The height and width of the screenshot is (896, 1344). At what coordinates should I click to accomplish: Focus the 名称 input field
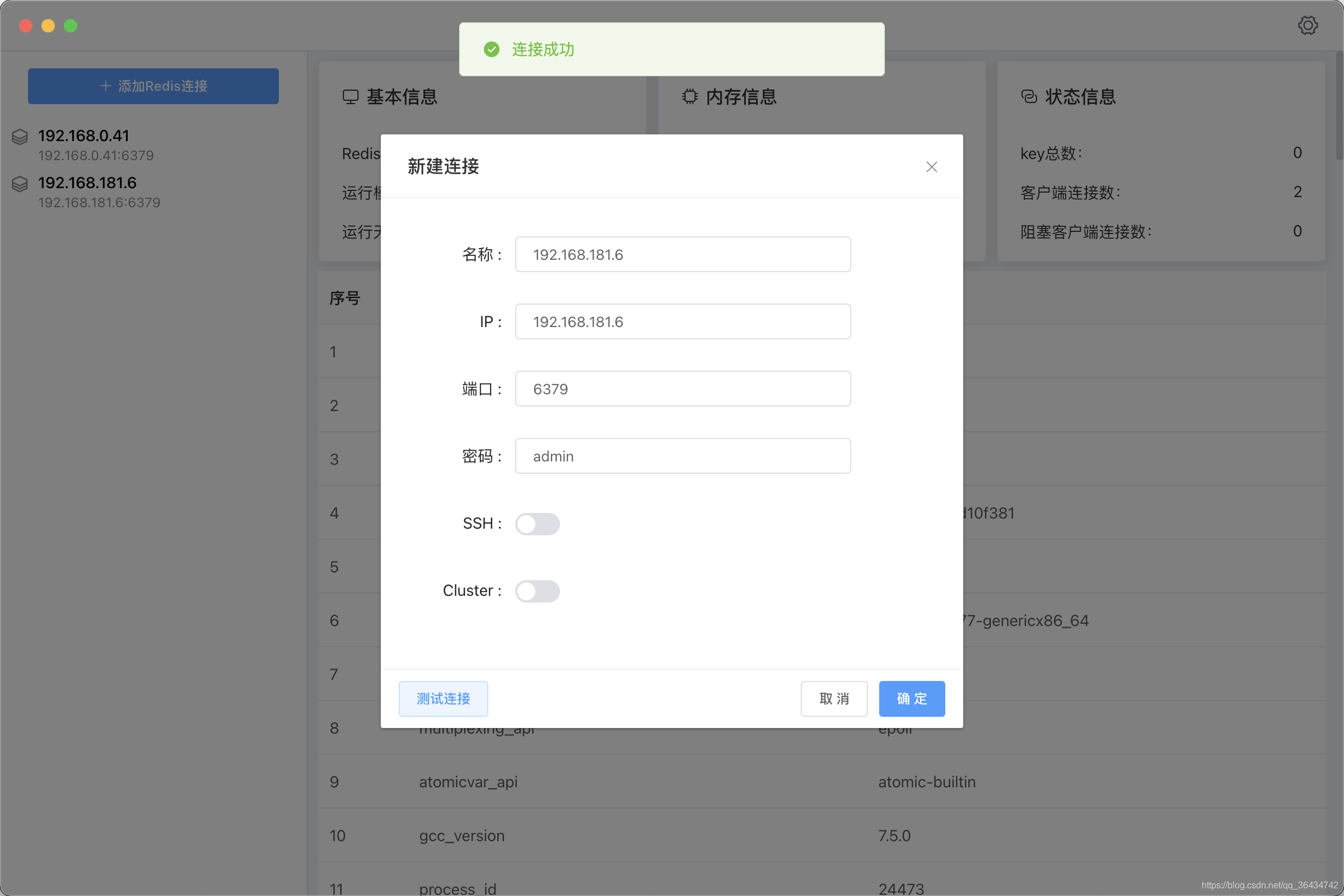tap(683, 254)
